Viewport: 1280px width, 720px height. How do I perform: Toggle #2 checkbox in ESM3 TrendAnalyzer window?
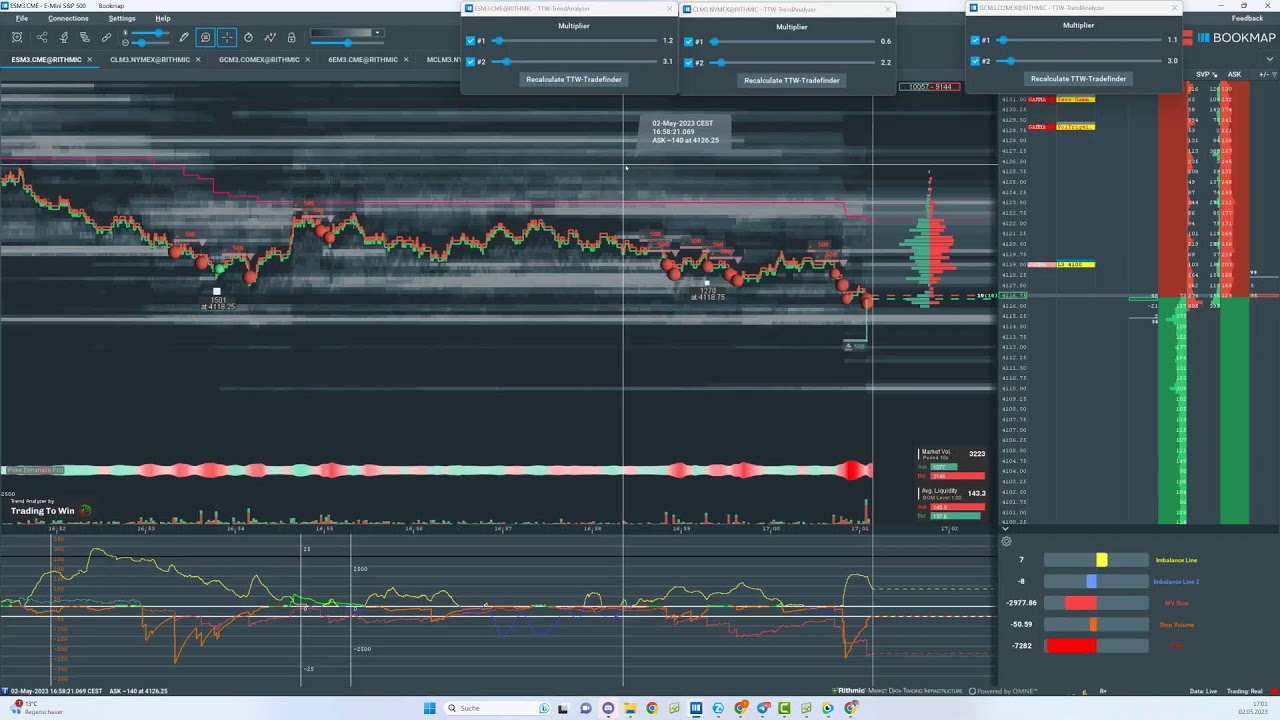(471, 62)
